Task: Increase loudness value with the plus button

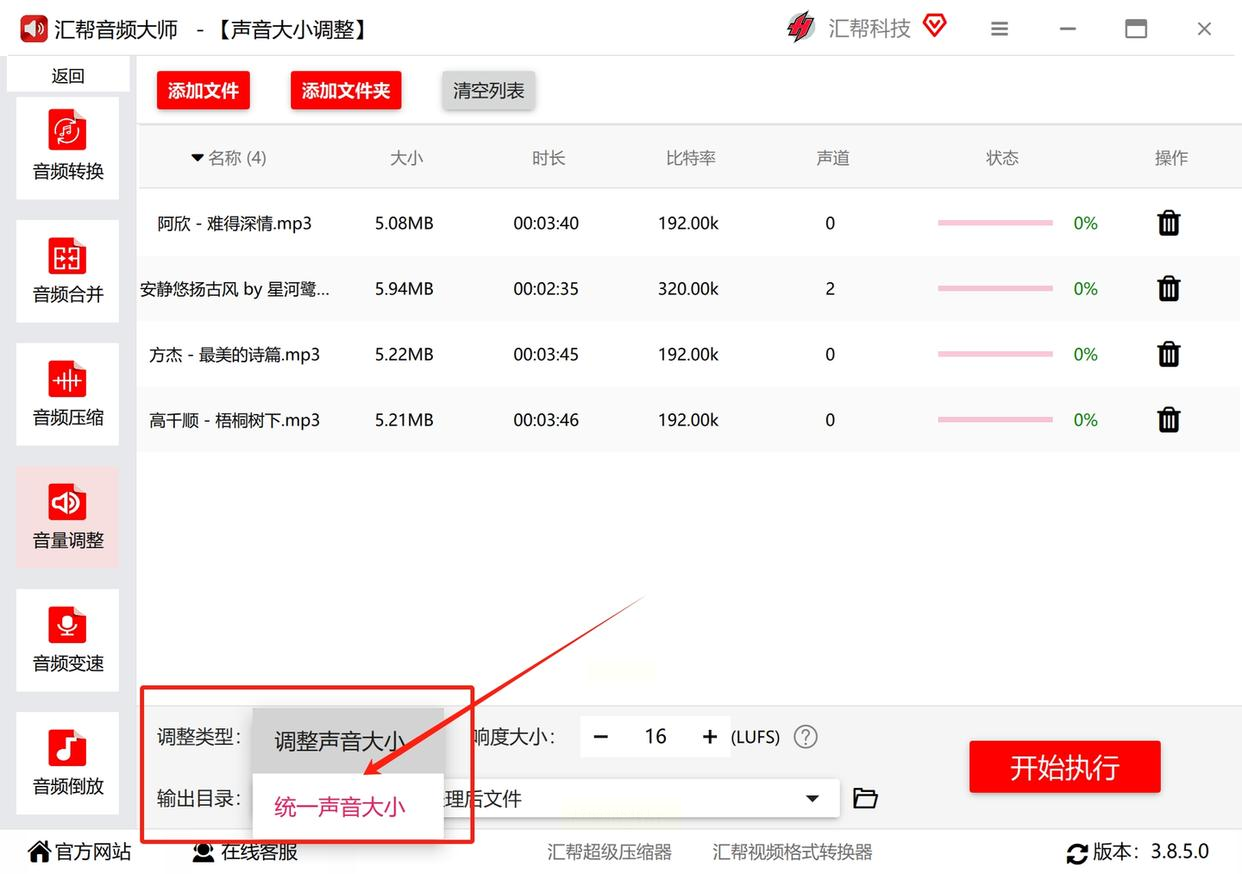Action: coord(710,737)
